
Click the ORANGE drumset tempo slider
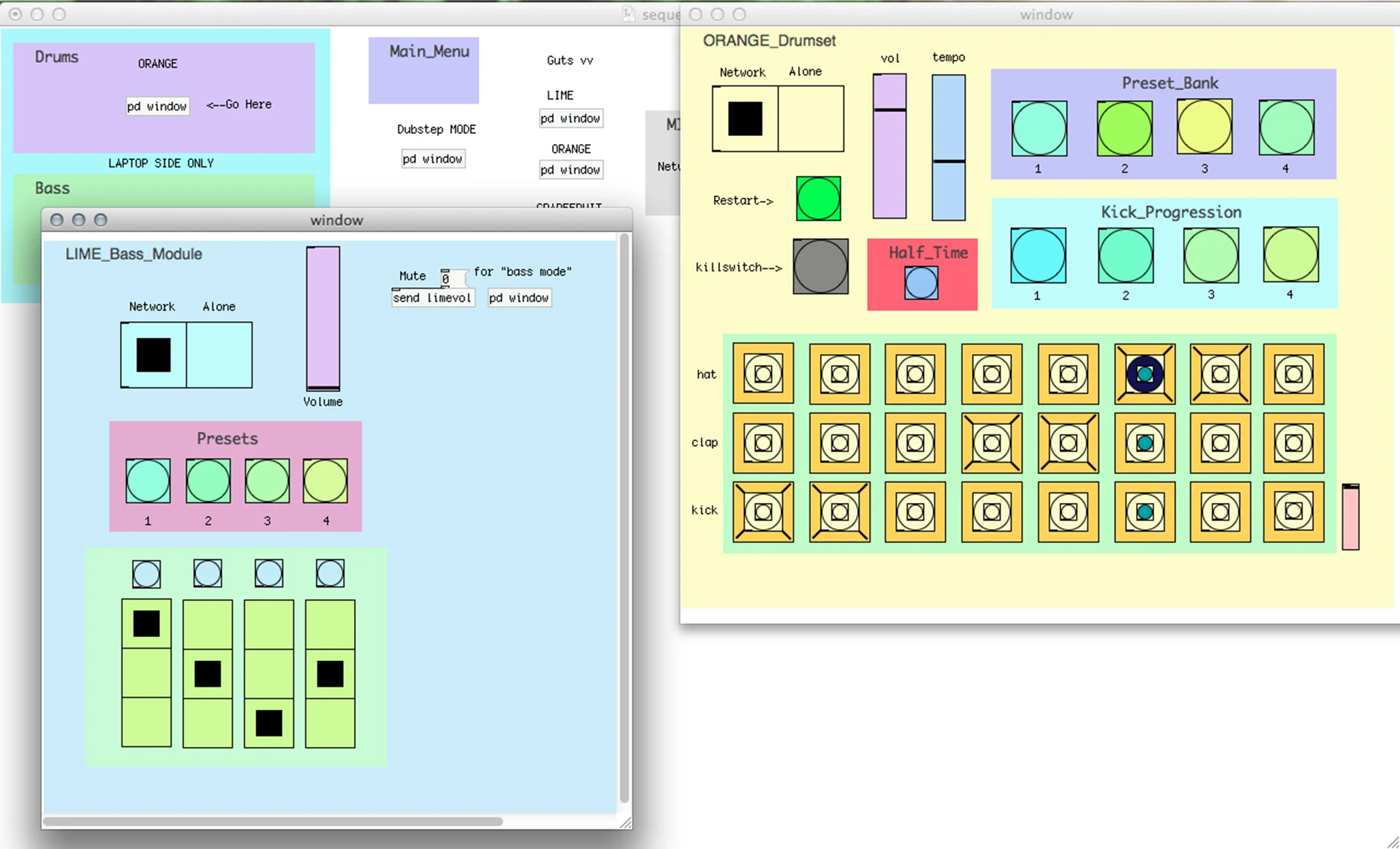pyautogui.click(x=948, y=148)
